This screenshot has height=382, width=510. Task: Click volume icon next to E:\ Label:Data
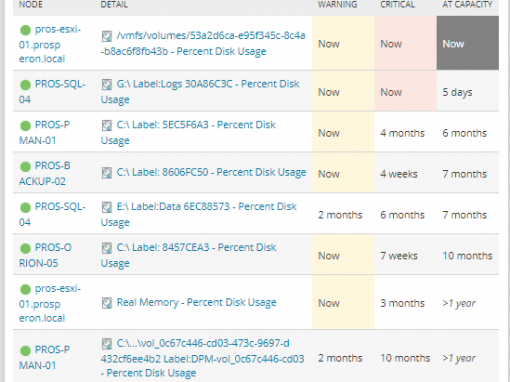pyautogui.click(x=107, y=207)
